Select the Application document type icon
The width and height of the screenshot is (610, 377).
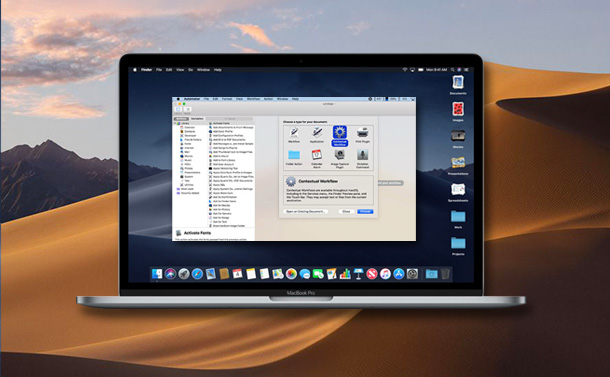point(317,133)
